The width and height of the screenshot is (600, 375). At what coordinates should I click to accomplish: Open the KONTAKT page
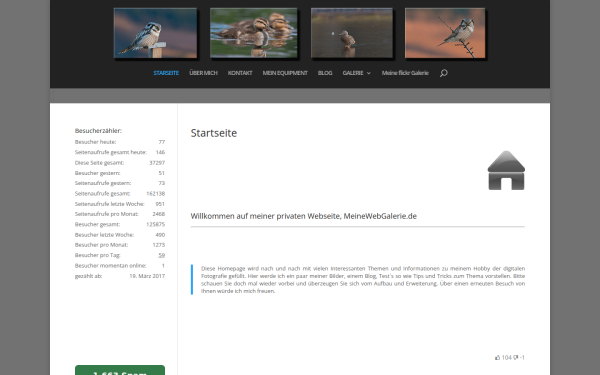point(240,73)
